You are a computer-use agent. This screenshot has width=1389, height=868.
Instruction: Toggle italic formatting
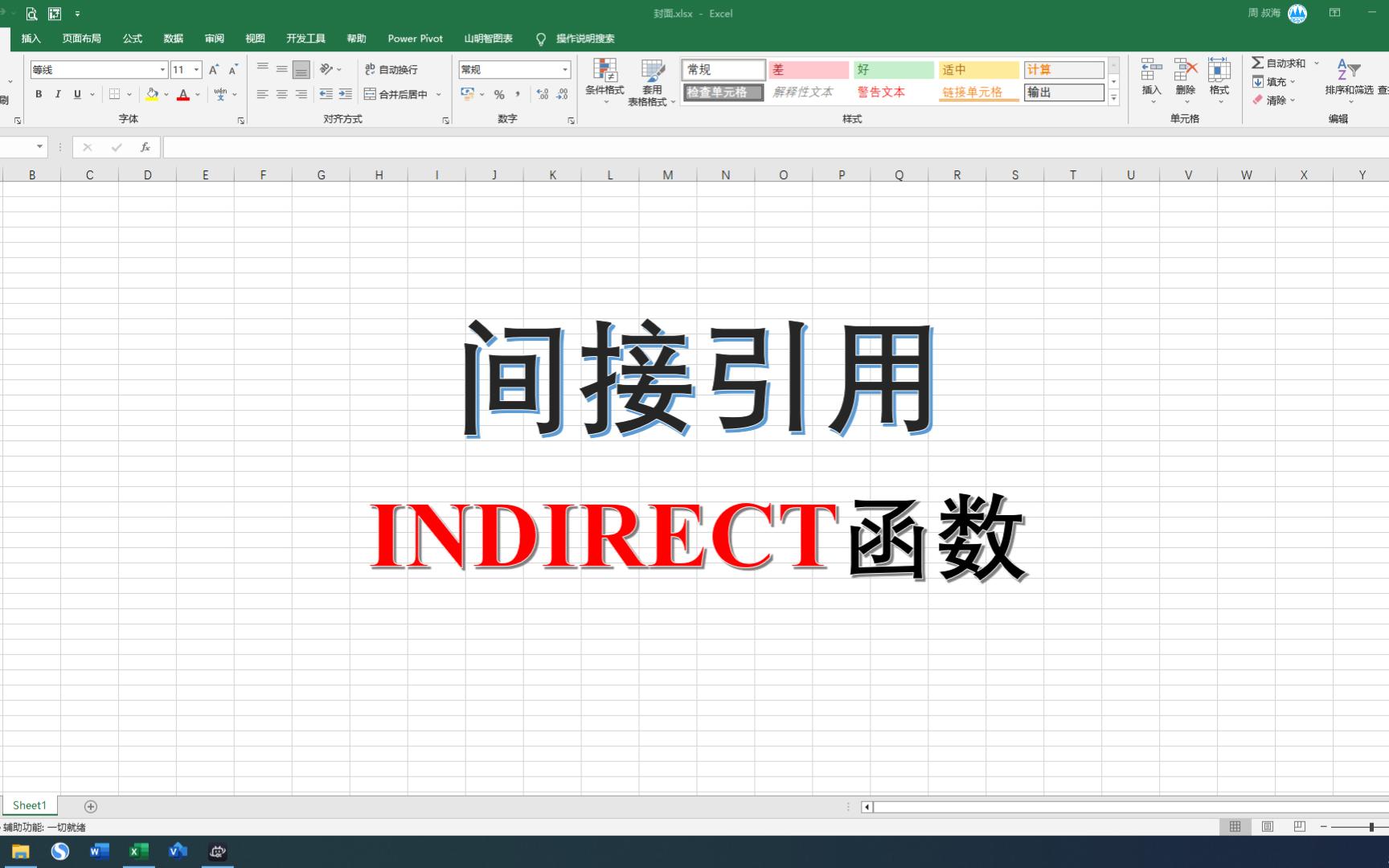58,94
